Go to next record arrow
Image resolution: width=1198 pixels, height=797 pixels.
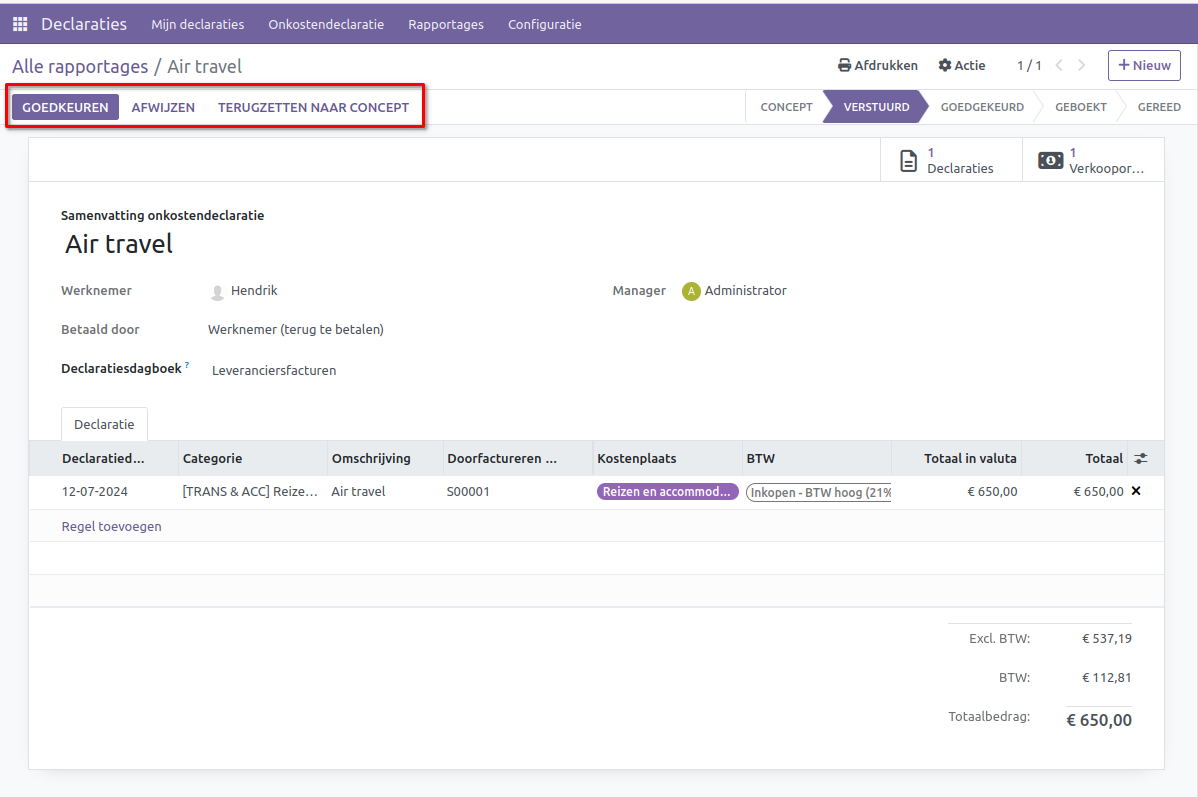point(1082,66)
